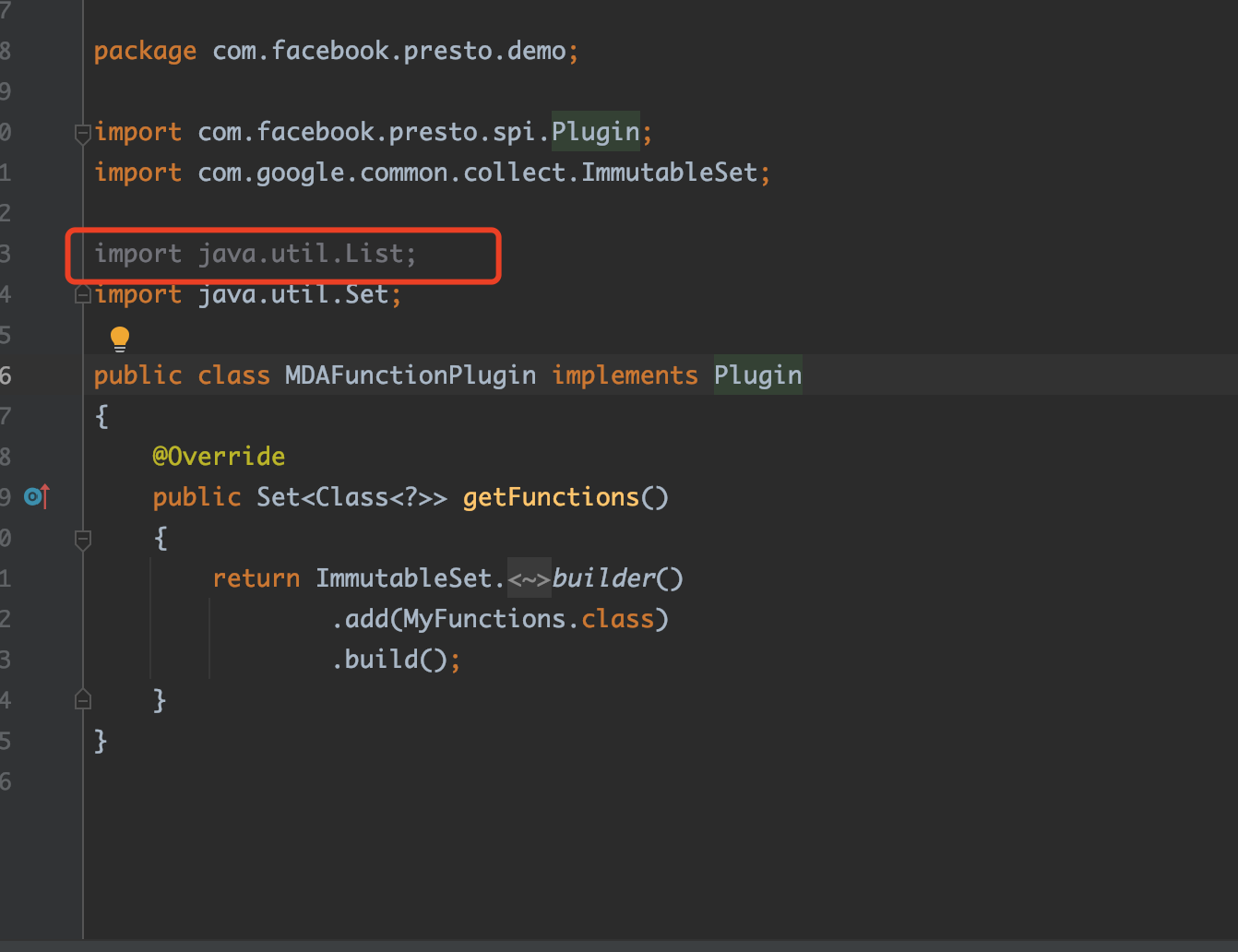Click the @Override annotation

pyautogui.click(x=219, y=457)
